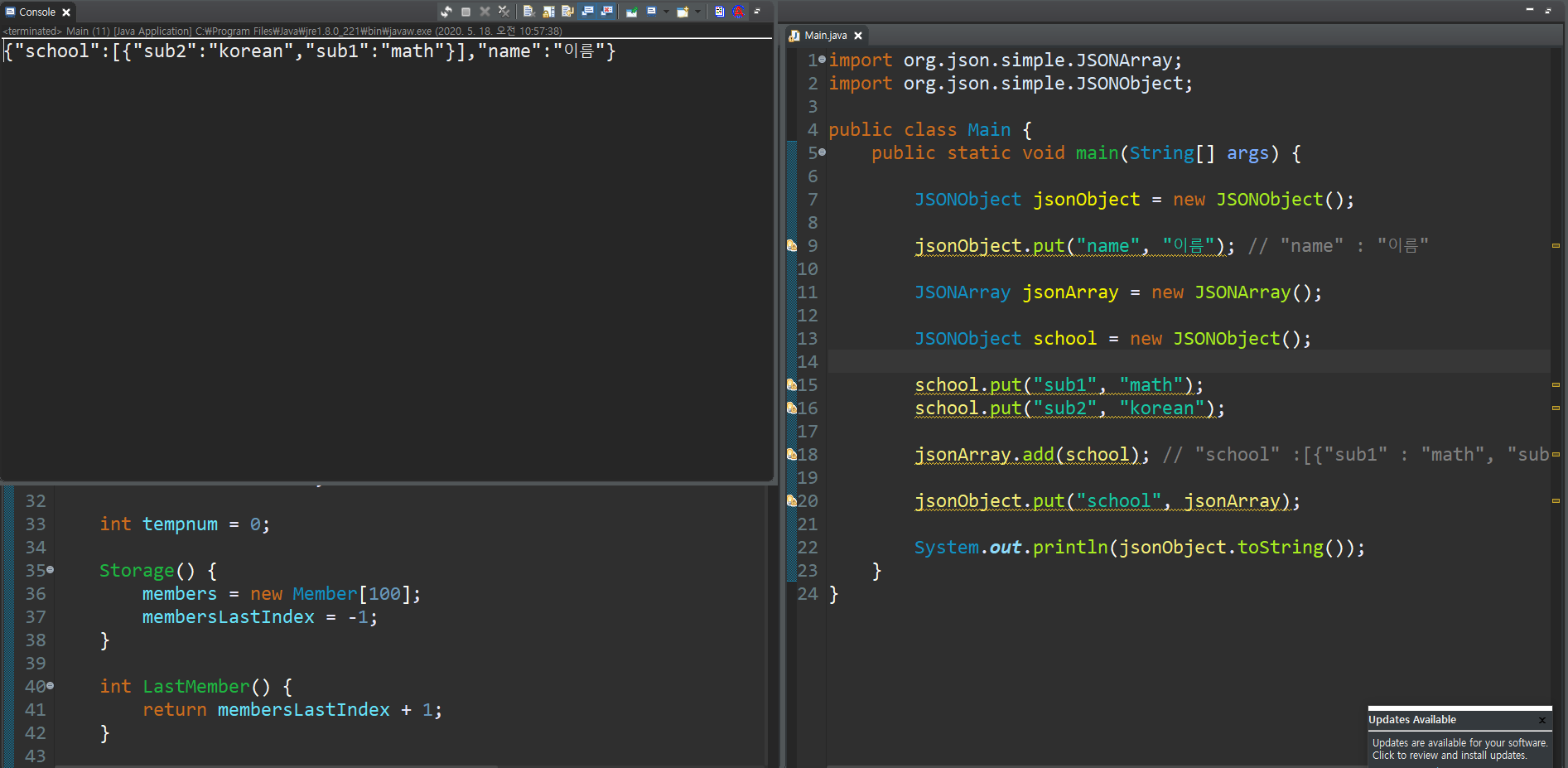
Task: Relaunch the program from the Console toolbar
Action: (x=446, y=12)
